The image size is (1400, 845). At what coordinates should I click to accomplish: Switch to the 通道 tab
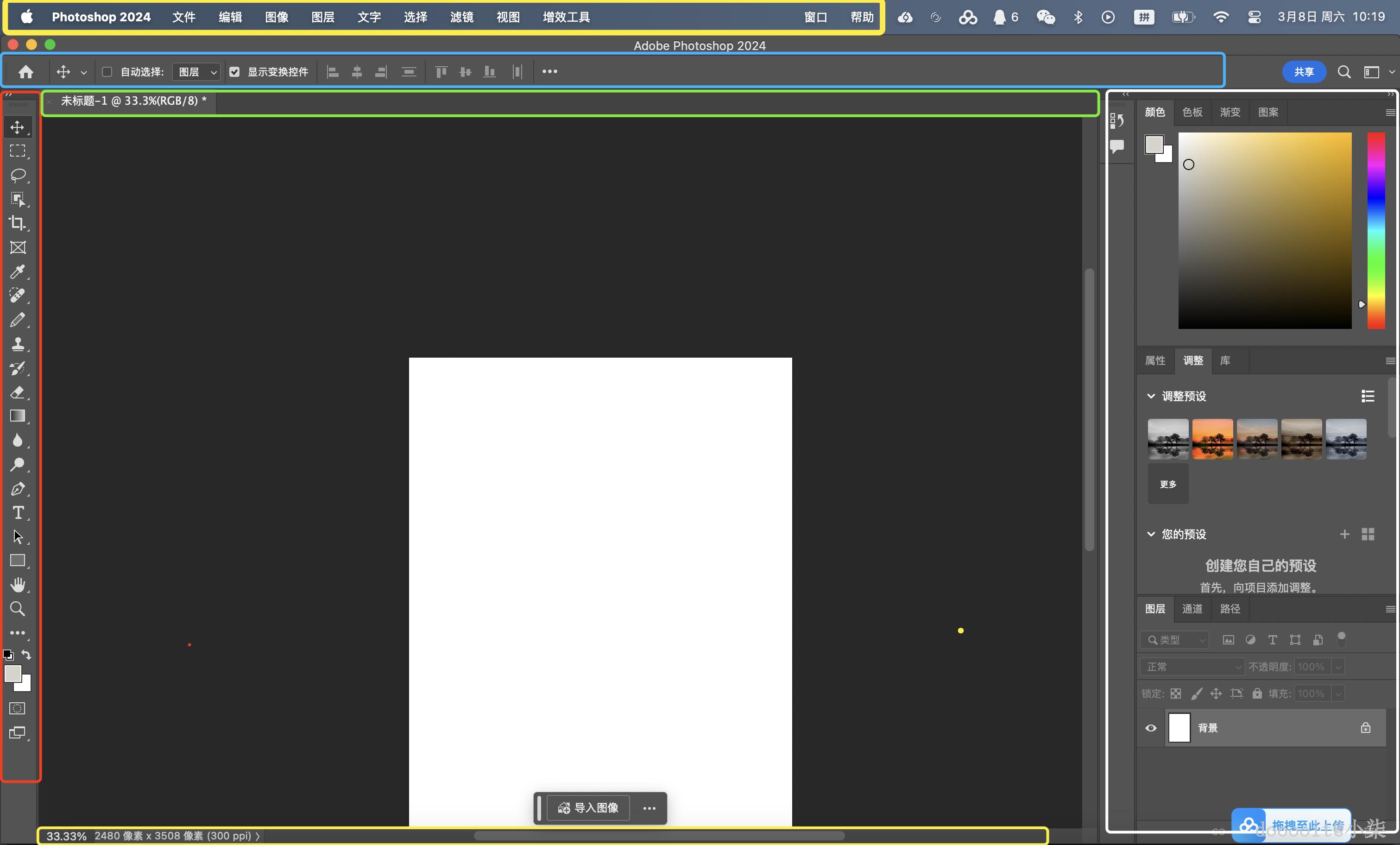click(x=1192, y=609)
